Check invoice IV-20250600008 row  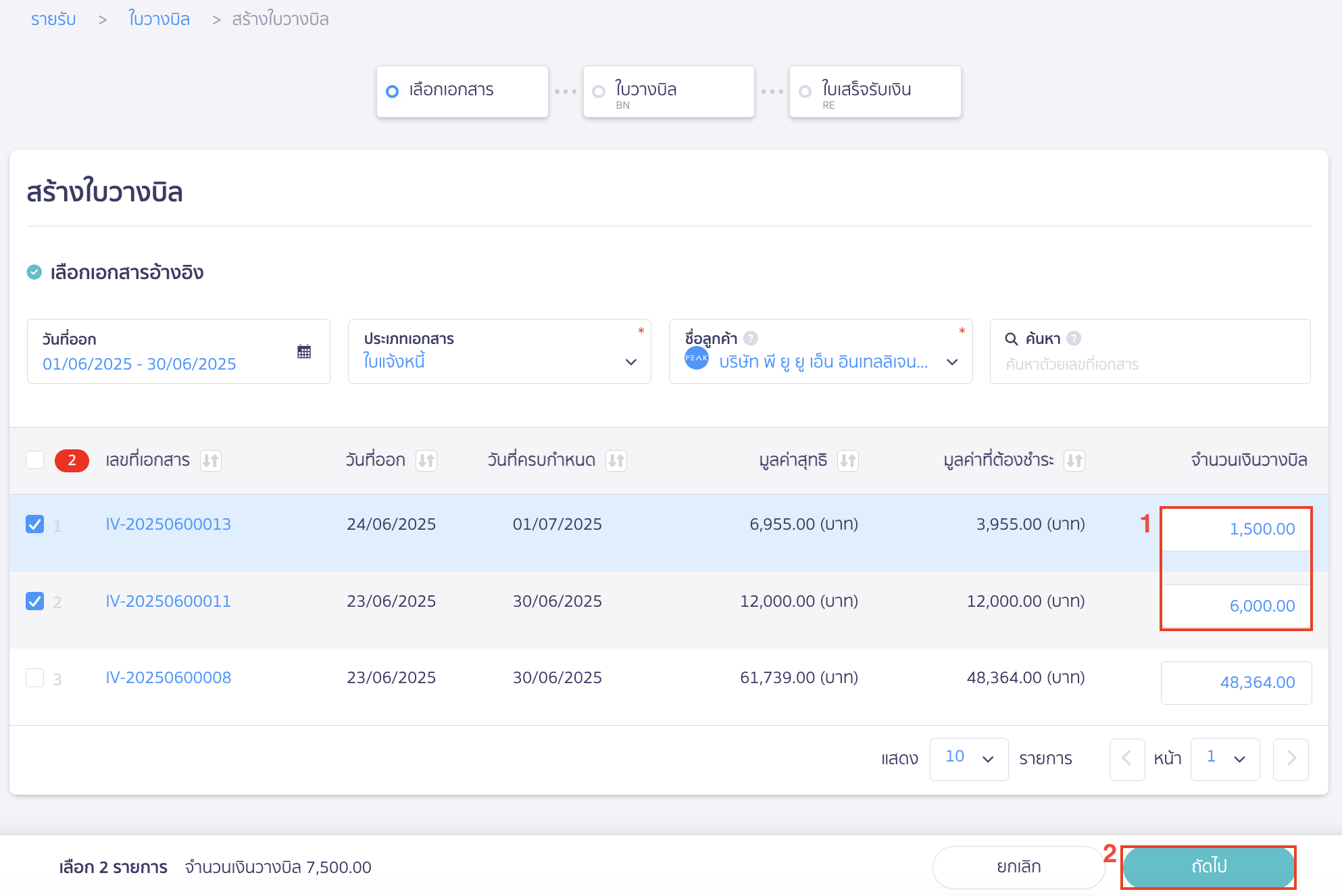[x=35, y=678]
